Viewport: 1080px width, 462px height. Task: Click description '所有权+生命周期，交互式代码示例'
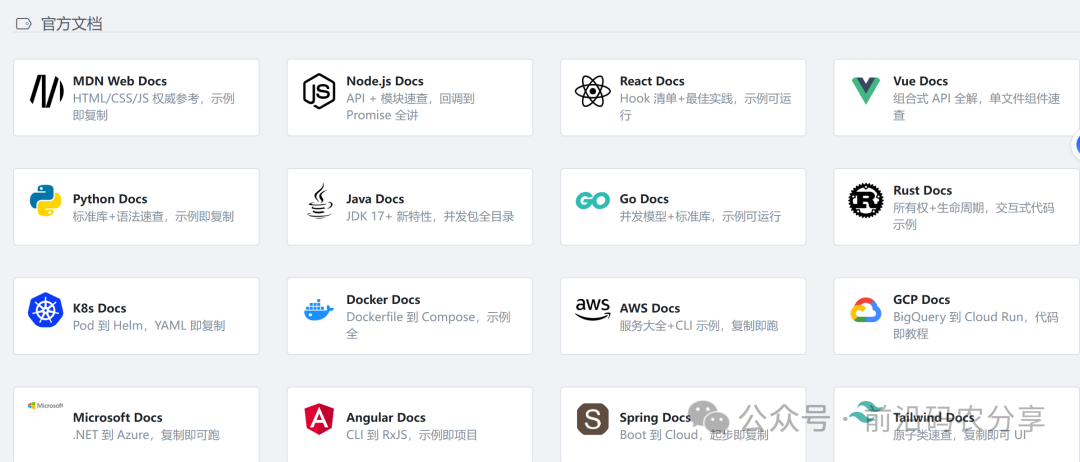(x=974, y=216)
